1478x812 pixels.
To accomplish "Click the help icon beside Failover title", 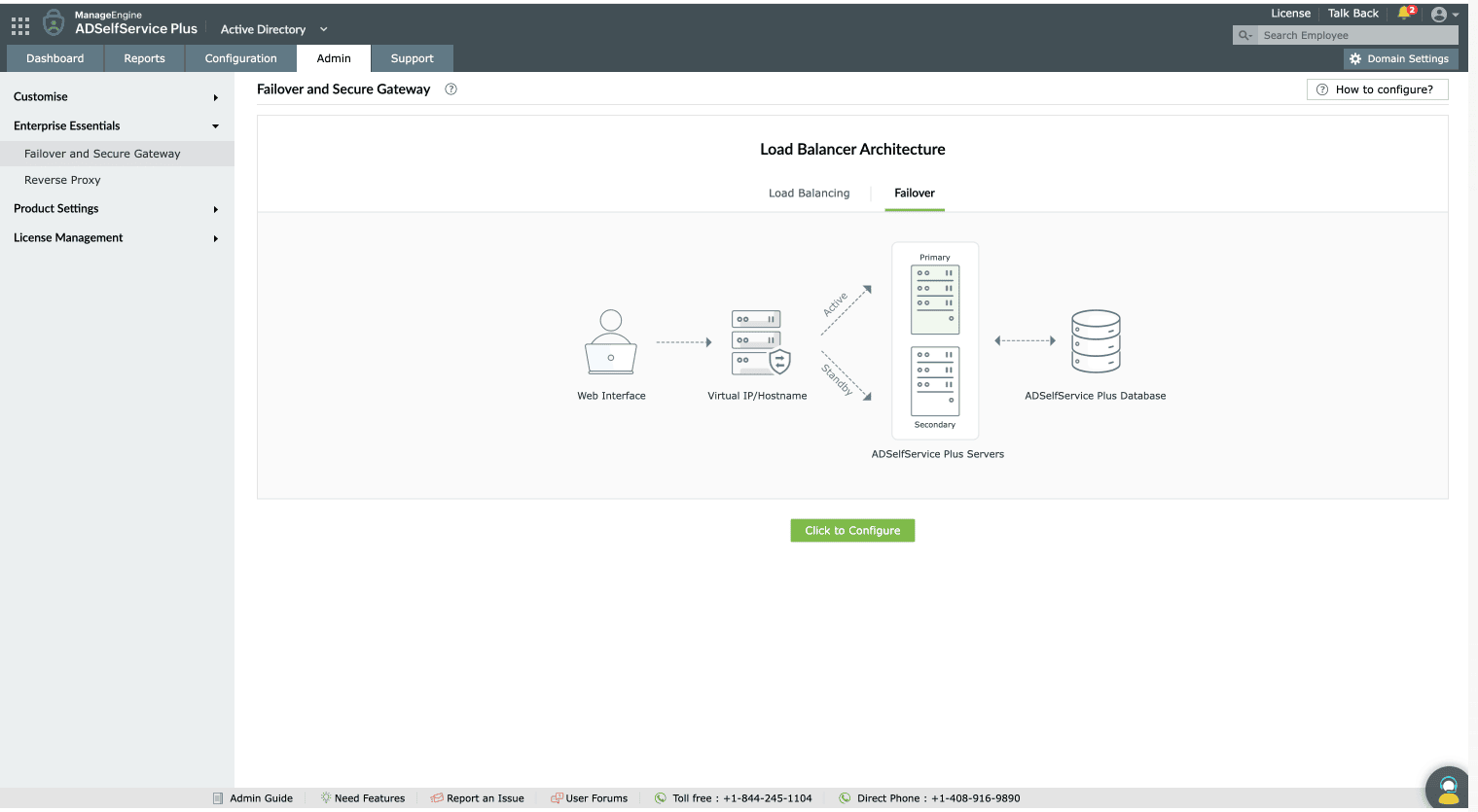I will tap(451, 88).
